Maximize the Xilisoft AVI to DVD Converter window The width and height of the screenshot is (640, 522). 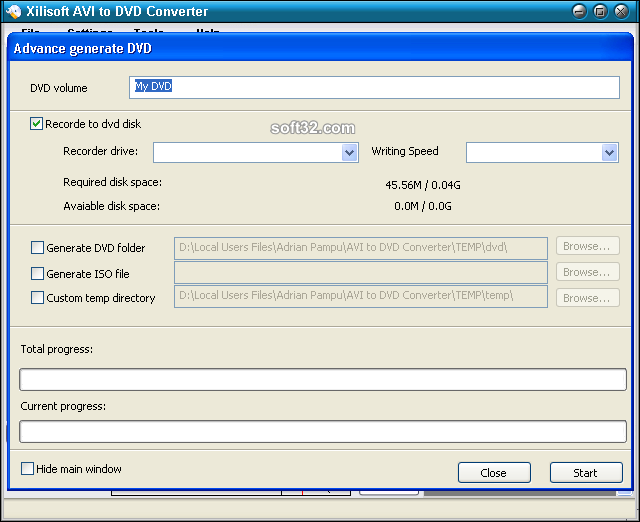600,11
